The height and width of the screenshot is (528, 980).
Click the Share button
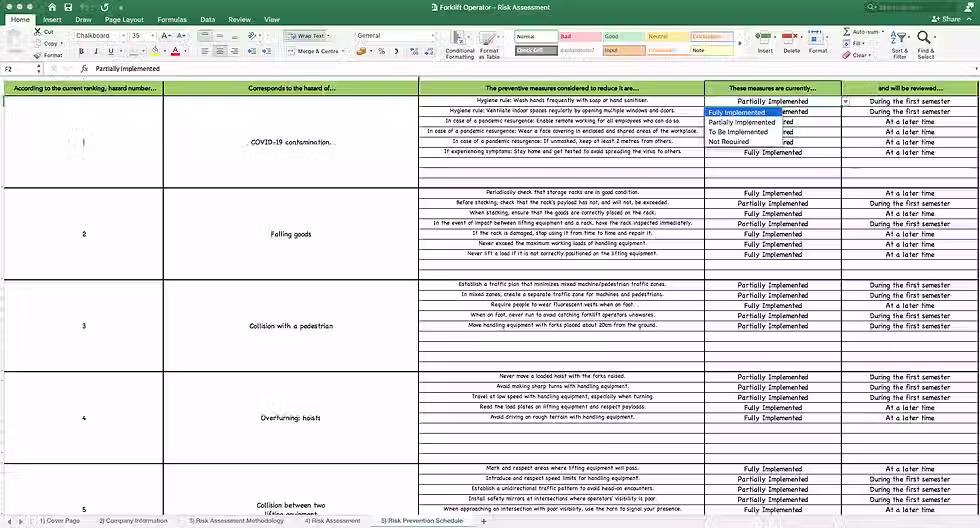tap(946, 19)
